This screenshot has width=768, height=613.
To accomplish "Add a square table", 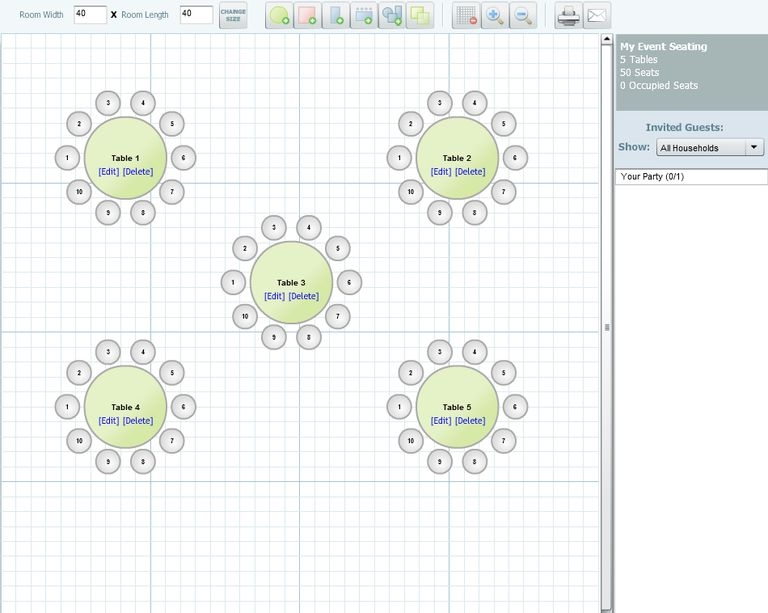I will pos(307,16).
